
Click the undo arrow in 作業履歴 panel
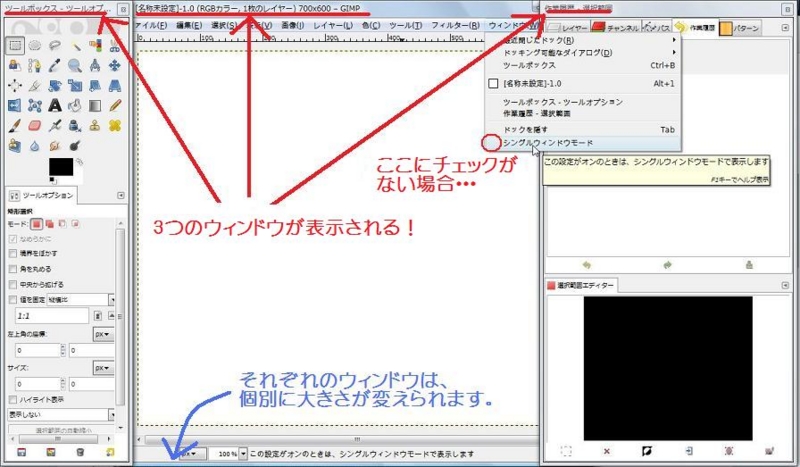point(587,265)
